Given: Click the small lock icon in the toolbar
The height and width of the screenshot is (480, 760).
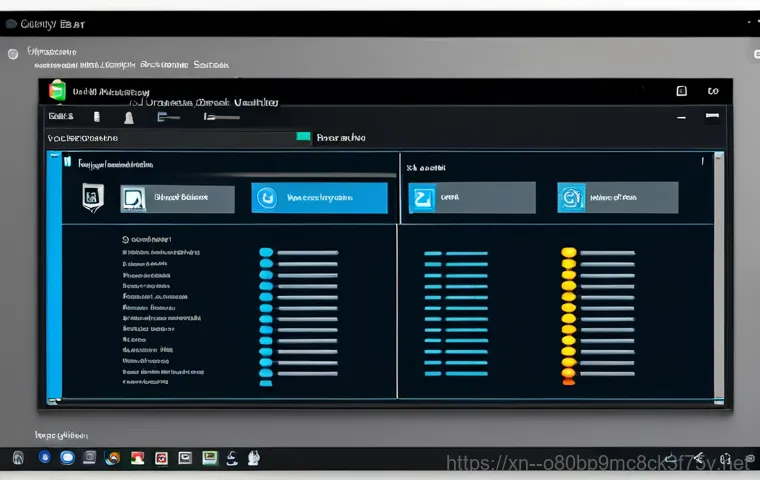Looking at the screenshot, I should [95, 117].
